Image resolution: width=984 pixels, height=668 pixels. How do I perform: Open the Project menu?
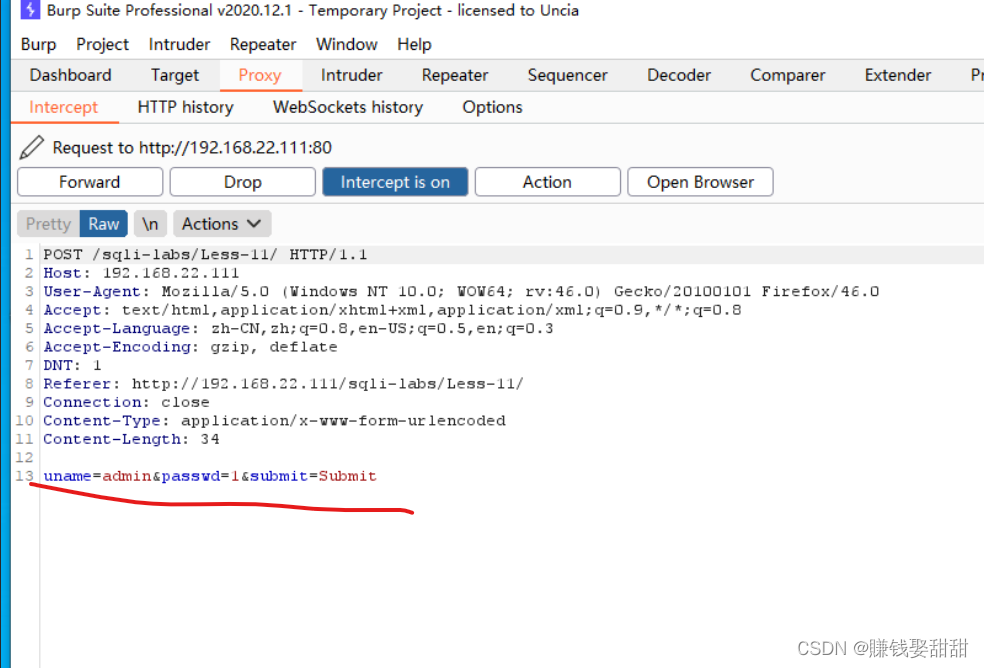[102, 45]
